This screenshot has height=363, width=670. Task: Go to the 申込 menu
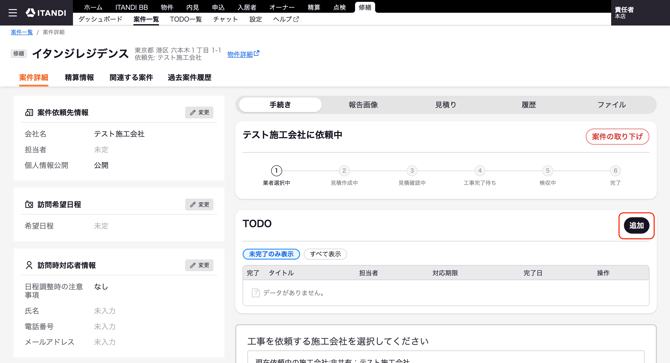pos(218,7)
